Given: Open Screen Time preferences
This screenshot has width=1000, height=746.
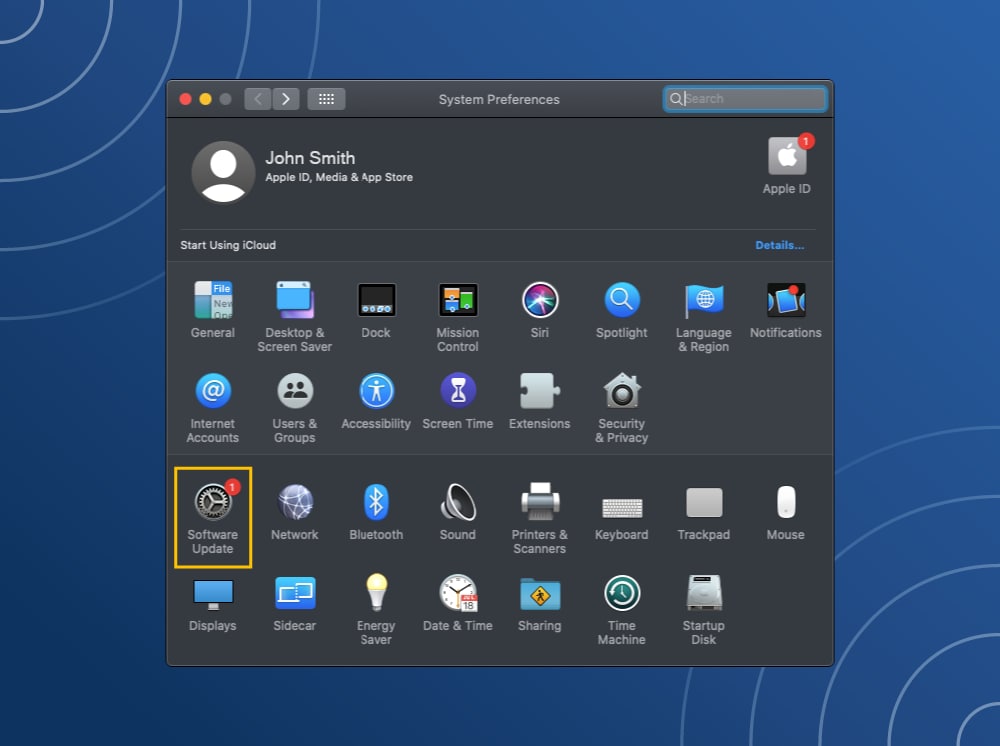Looking at the screenshot, I should coord(458,401).
